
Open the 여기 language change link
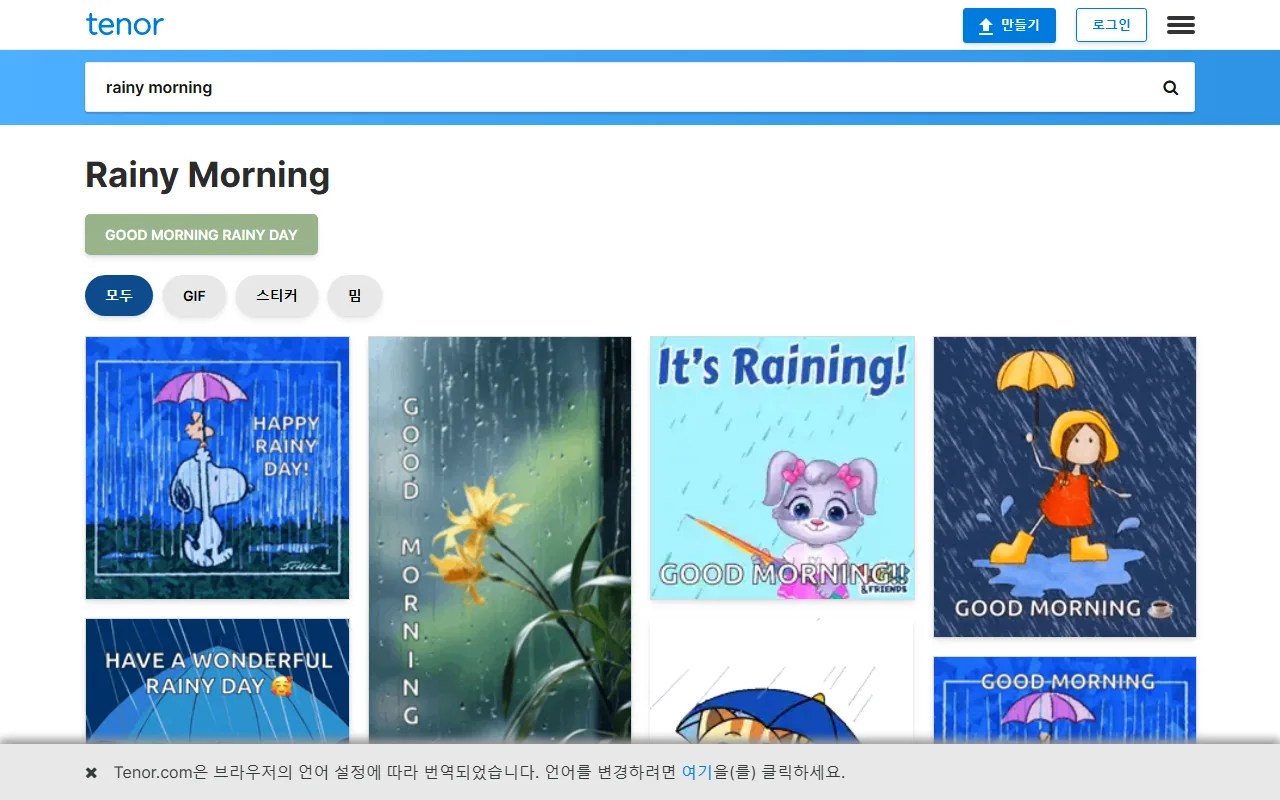(697, 772)
